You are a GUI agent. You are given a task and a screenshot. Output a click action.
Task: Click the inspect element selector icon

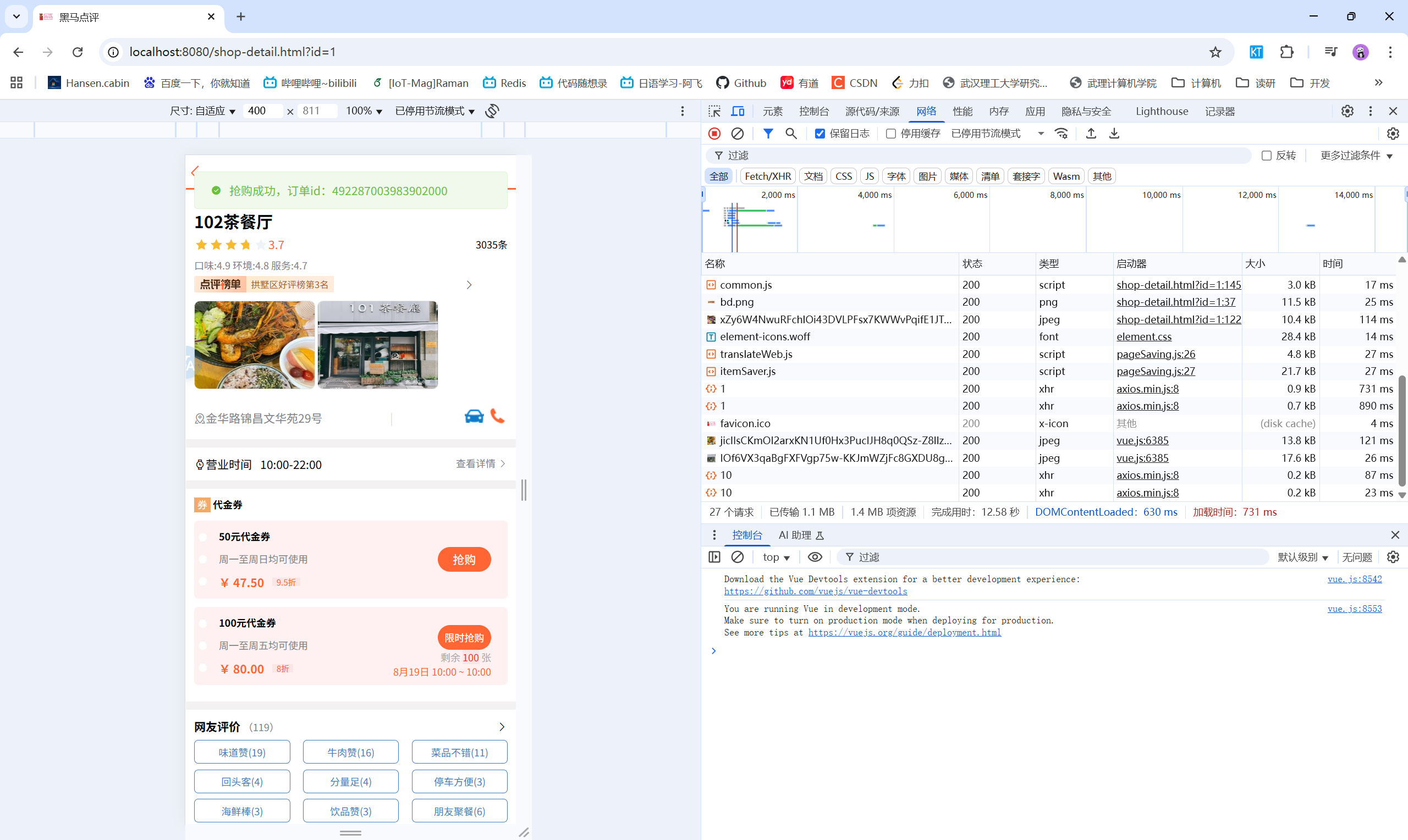[x=714, y=111]
